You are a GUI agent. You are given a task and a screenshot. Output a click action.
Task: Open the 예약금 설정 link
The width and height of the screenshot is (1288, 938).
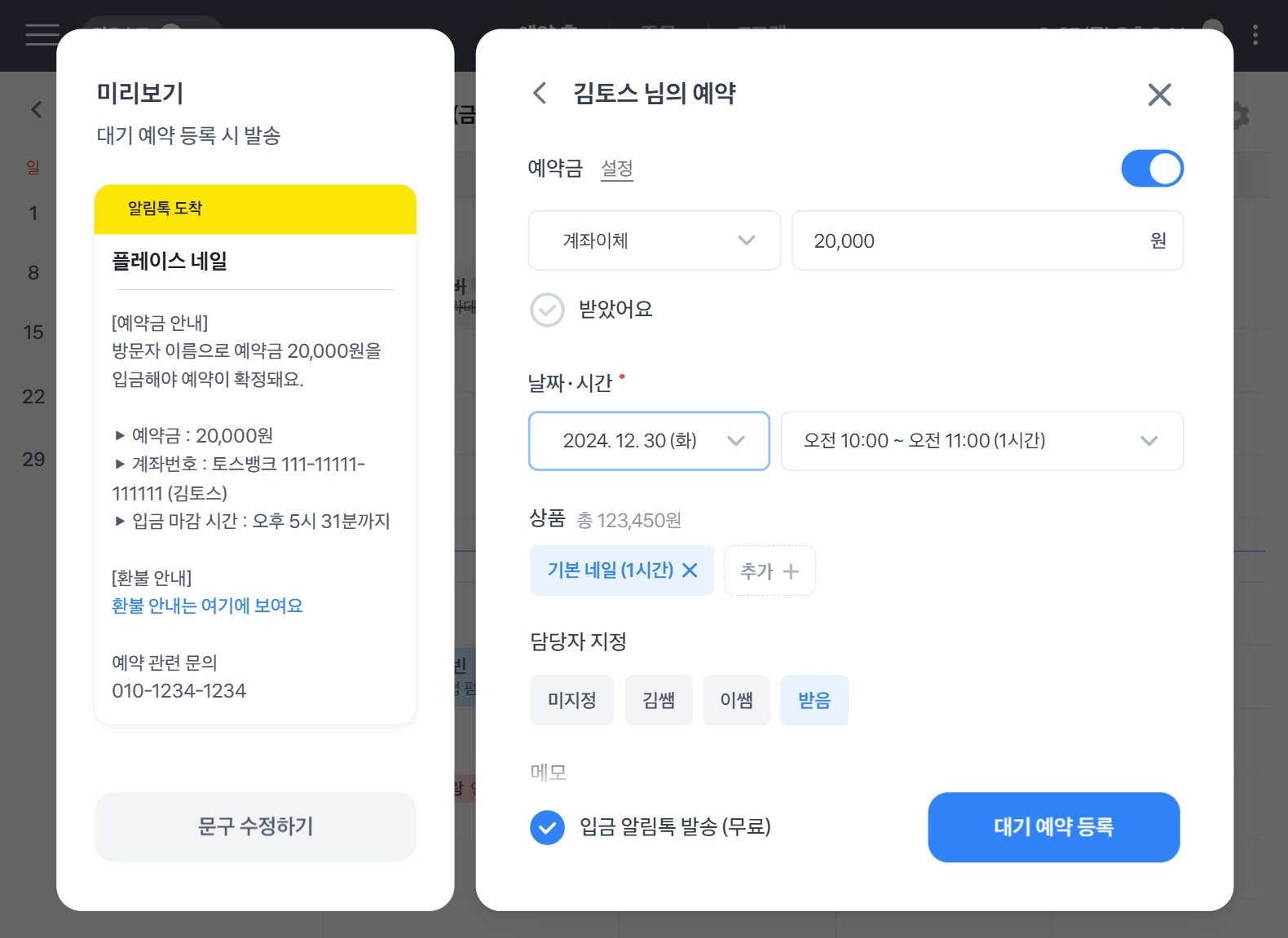[x=616, y=169]
